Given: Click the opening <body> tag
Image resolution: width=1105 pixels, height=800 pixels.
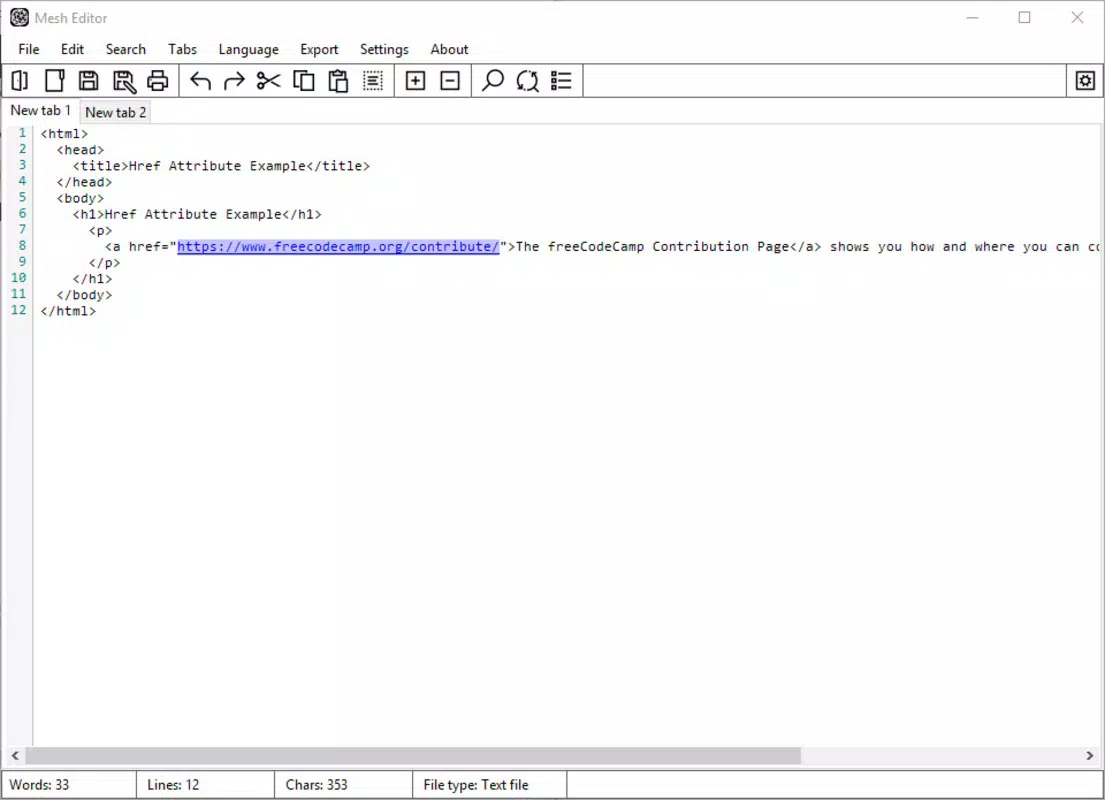Looking at the screenshot, I should point(80,199).
